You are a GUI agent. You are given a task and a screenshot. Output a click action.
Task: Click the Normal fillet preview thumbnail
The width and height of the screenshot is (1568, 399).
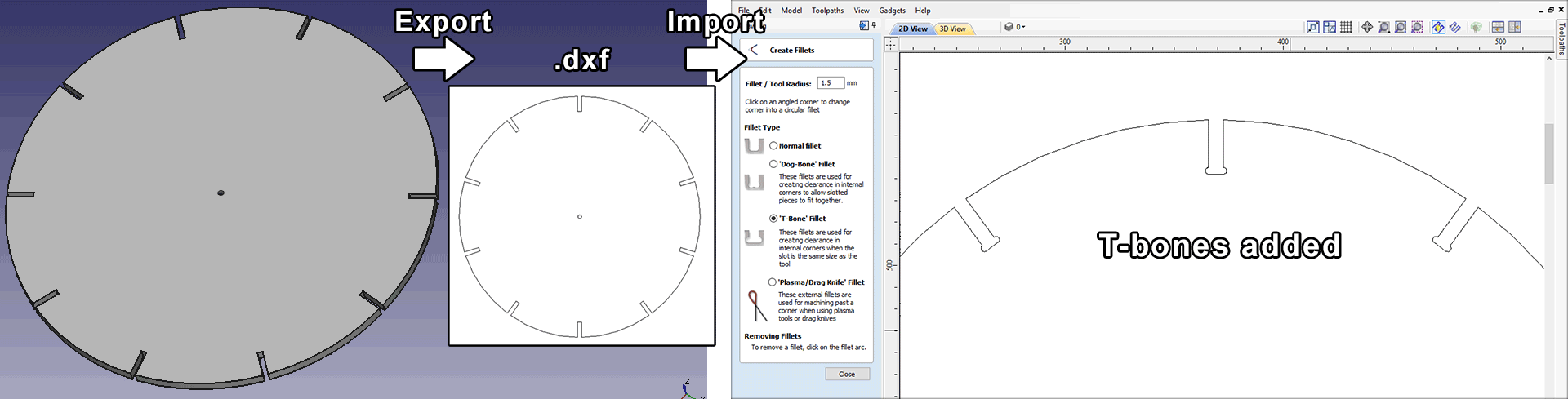click(755, 146)
